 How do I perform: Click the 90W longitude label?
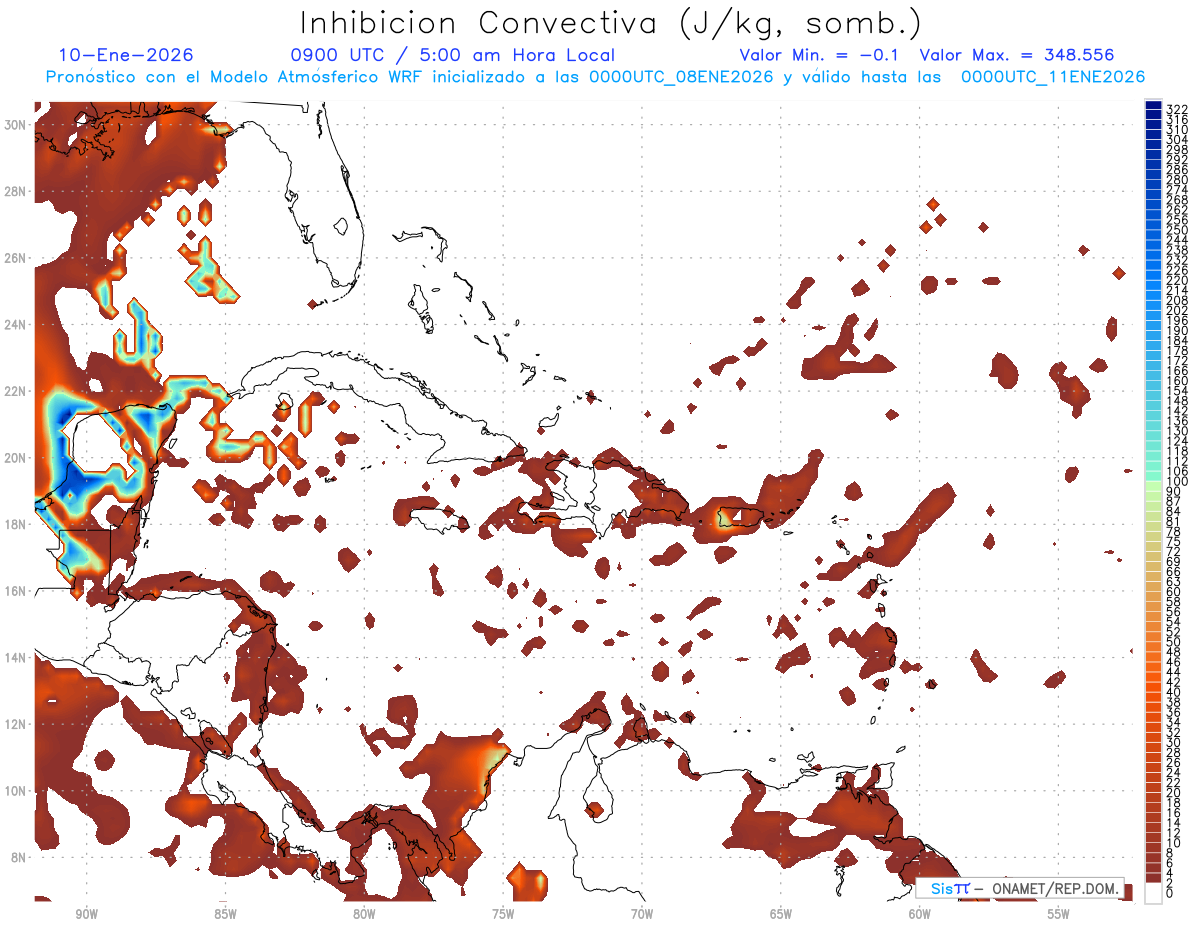(x=86, y=913)
